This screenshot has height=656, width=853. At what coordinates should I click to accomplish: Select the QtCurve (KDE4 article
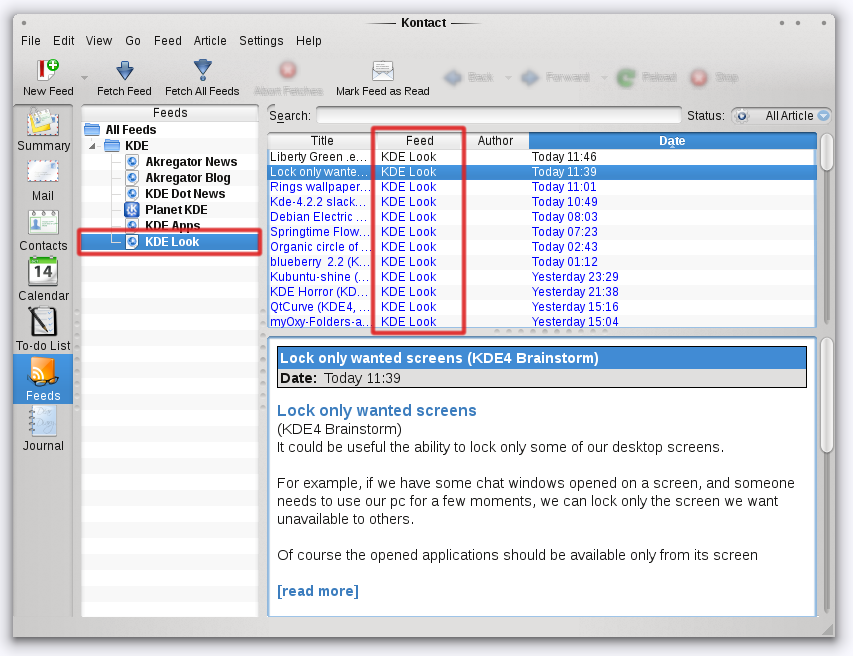[542, 307]
